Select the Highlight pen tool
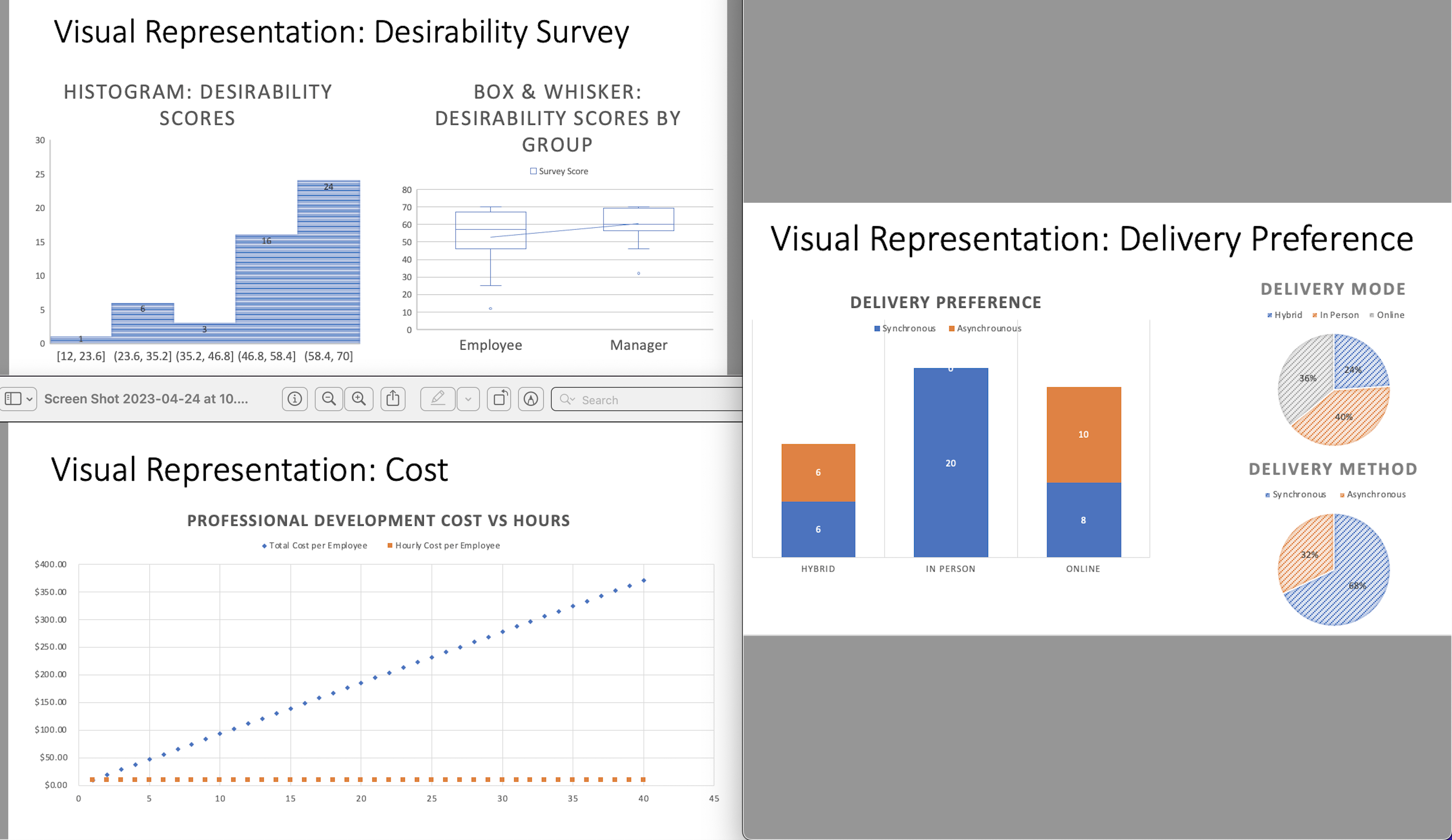Image resolution: width=1452 pixels, height=840 pixels. point(438,399)
